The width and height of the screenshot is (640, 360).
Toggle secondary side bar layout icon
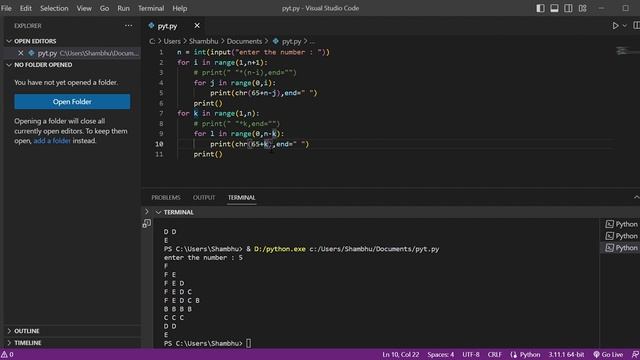(x=568, y=8)
